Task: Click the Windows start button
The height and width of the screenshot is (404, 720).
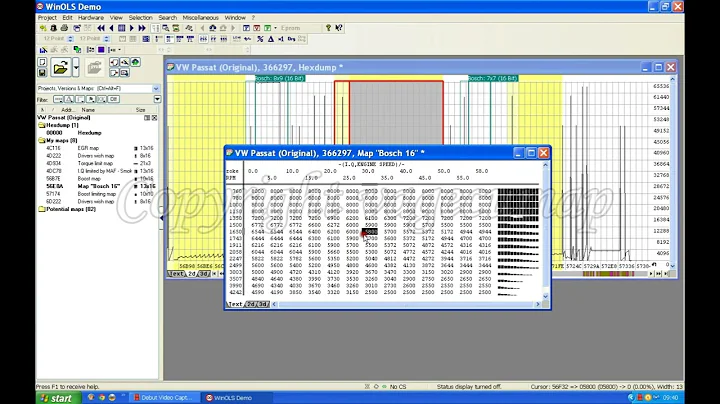Action: coord(59,398)
